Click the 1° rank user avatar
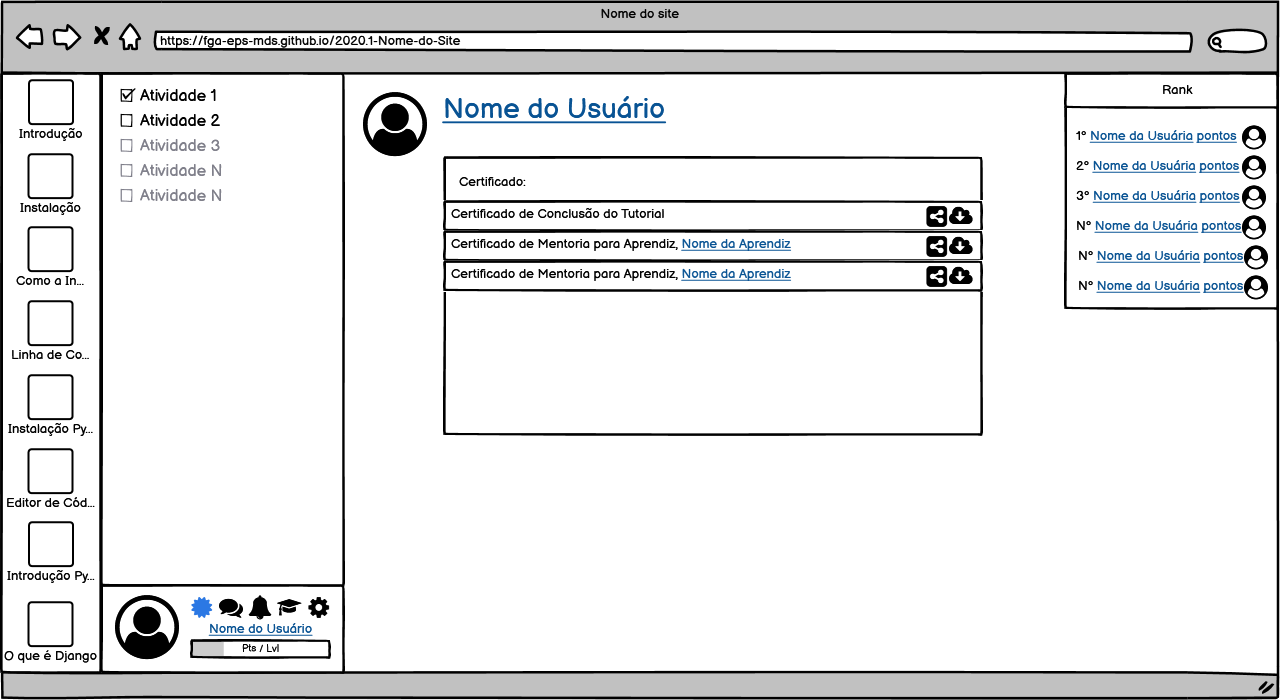 pyautogui.click(x=1254, y=137)
